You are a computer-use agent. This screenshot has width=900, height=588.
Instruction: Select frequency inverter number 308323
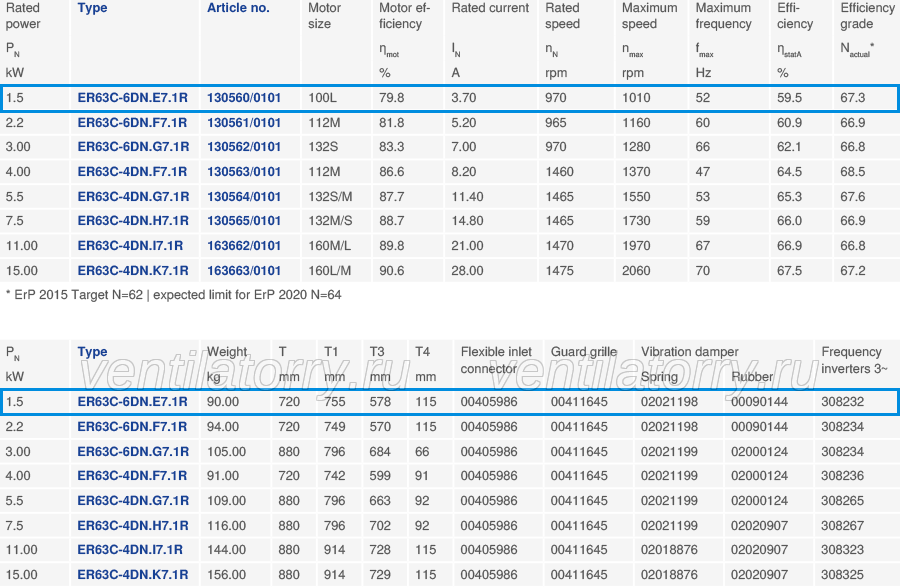843,550
